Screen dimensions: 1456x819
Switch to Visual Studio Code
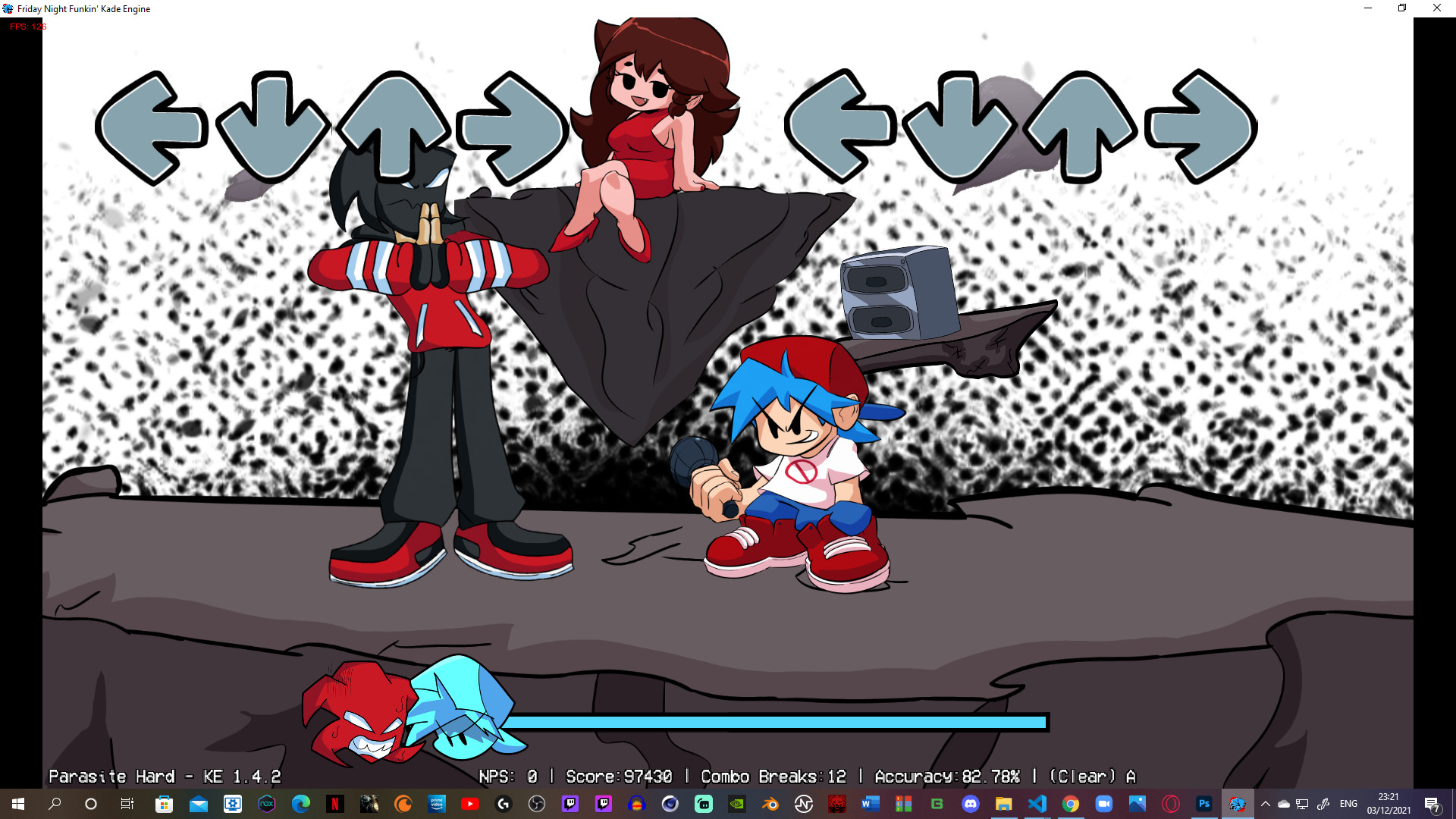[x=1037, y=804]
